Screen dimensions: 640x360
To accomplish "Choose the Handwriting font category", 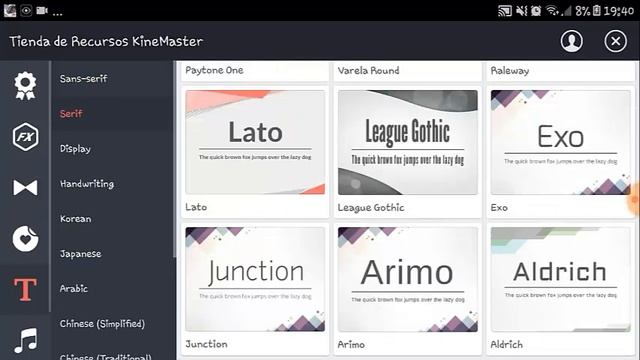I will pyautogui.click(x=87, y=184).
